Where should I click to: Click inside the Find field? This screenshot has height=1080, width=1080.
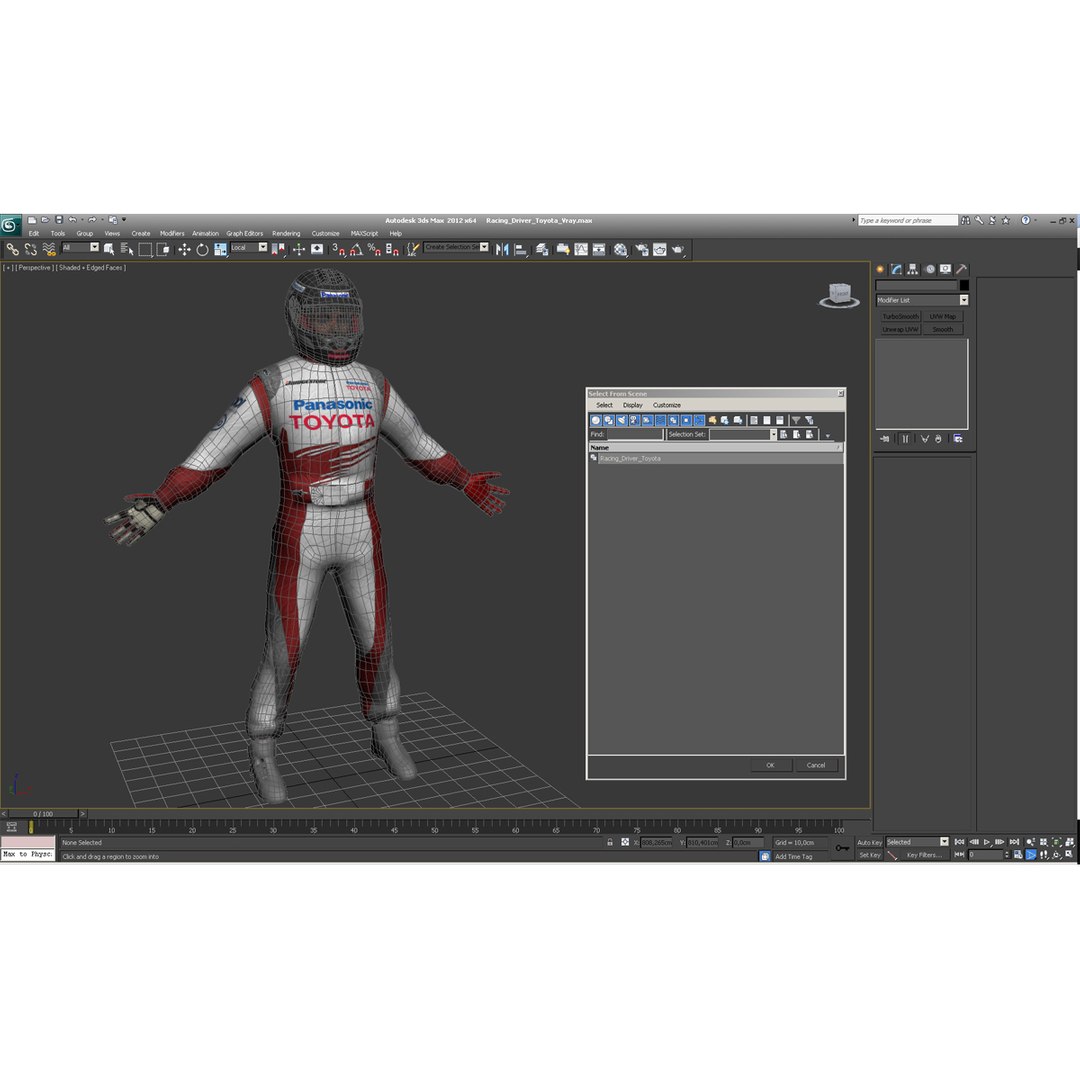click(634, 435)
